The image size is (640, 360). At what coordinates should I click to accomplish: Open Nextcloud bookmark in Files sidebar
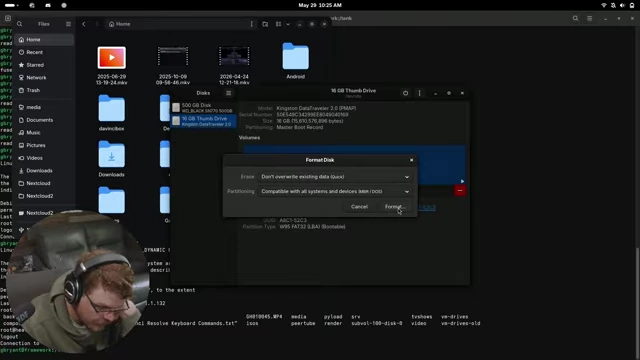[44, 183]
